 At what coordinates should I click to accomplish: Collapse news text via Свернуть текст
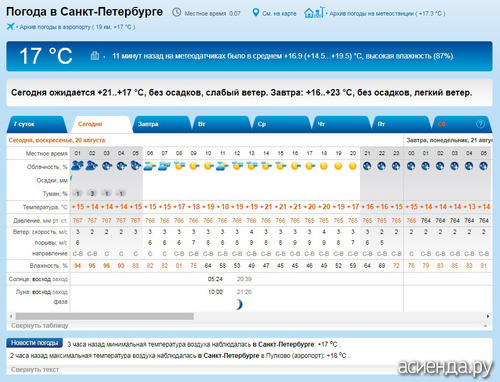coord(35,369)
